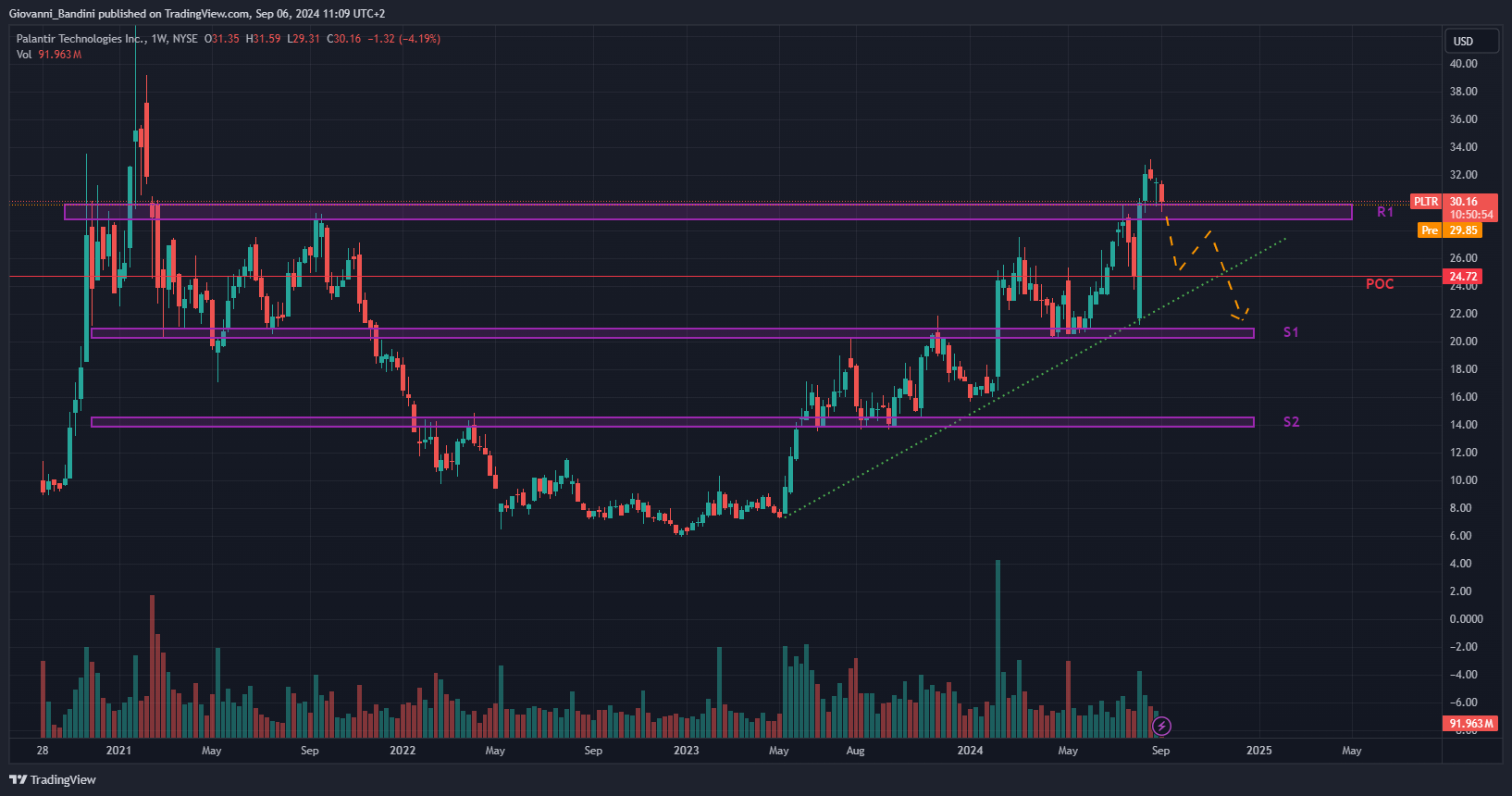Click the 0.0000 price scale value
The height and width of the screenshot is (796, 1512).
coord(1466,619)
